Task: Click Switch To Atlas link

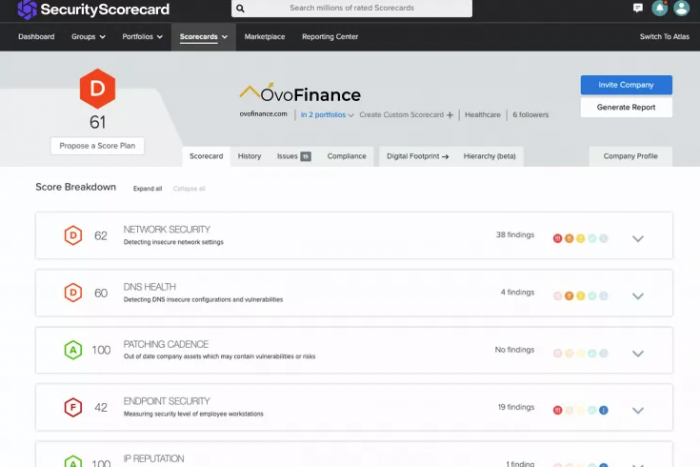Action: (x=664, y=37)
